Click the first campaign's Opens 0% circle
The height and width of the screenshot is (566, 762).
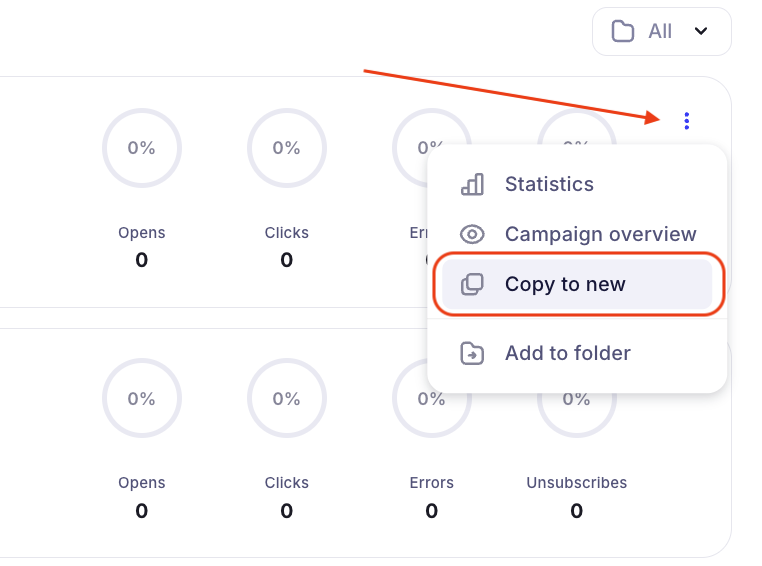coord(142,148)
